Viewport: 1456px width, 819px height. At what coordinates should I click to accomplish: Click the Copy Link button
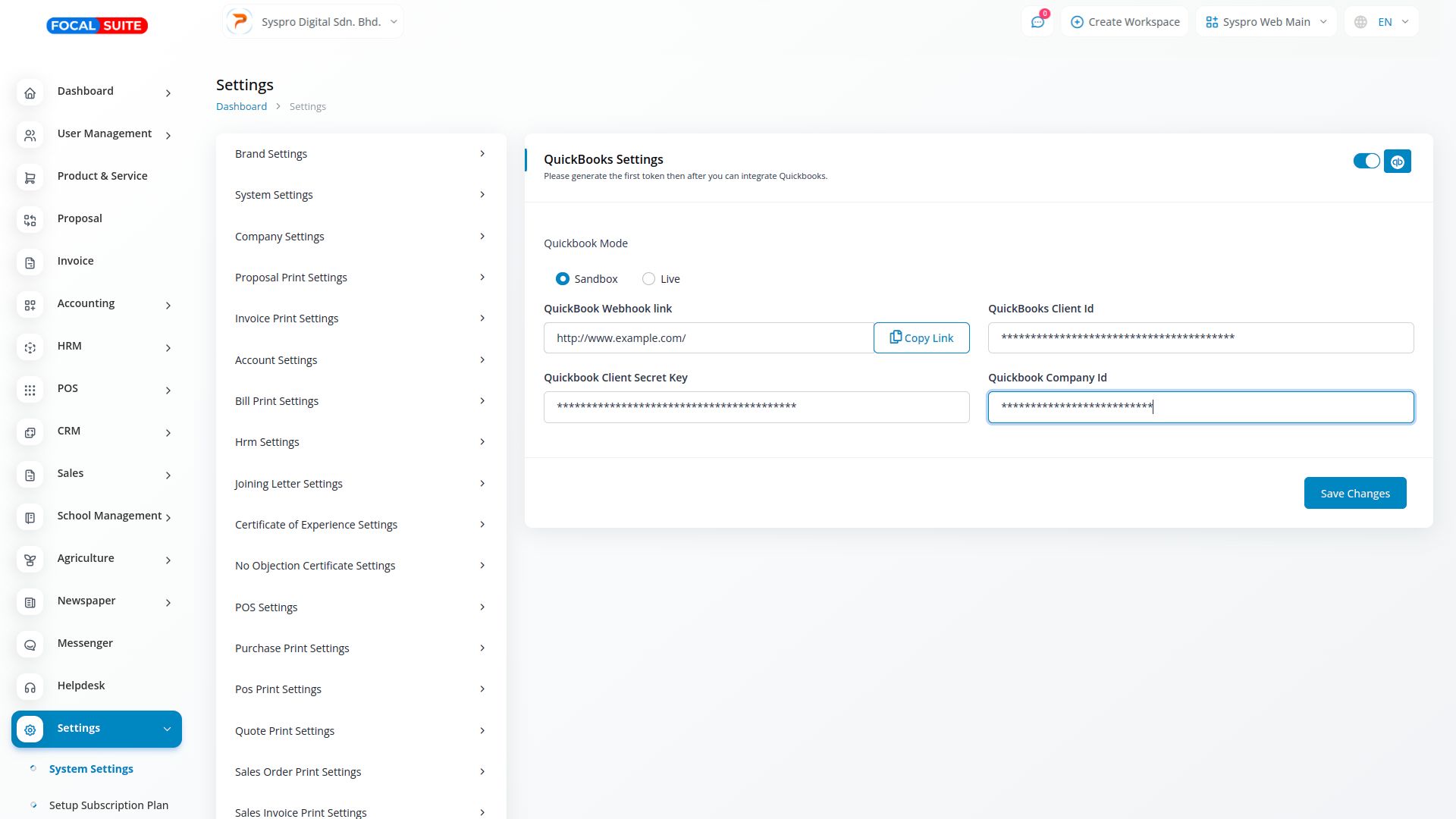[x=921, y=338]
